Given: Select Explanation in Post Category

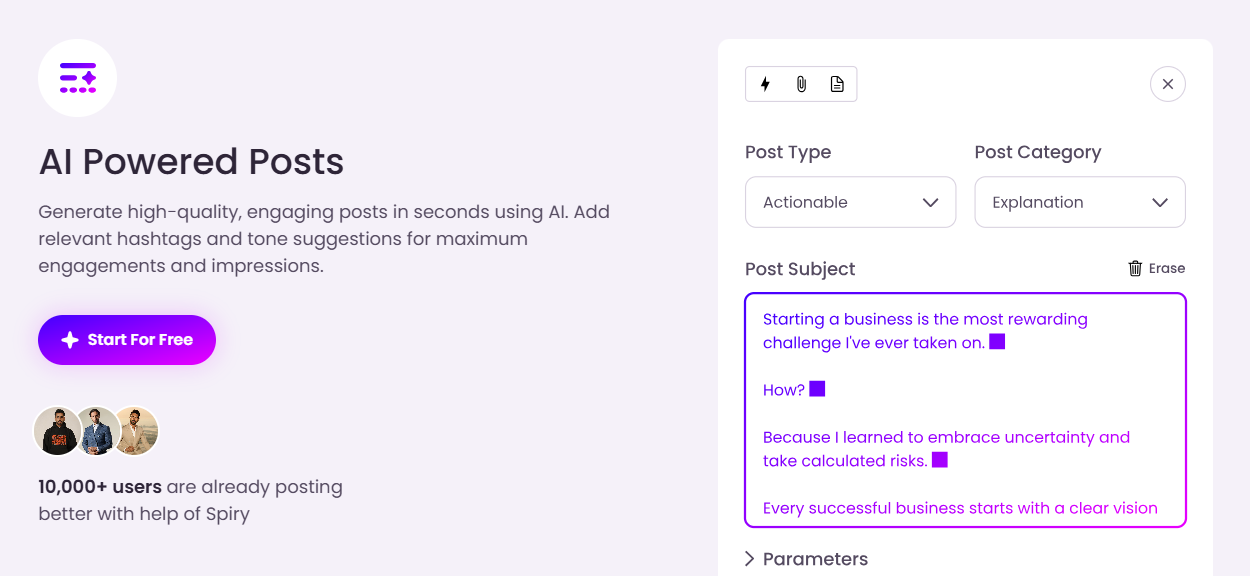Looking at the screenshot, I should [x=1080, y=202].
